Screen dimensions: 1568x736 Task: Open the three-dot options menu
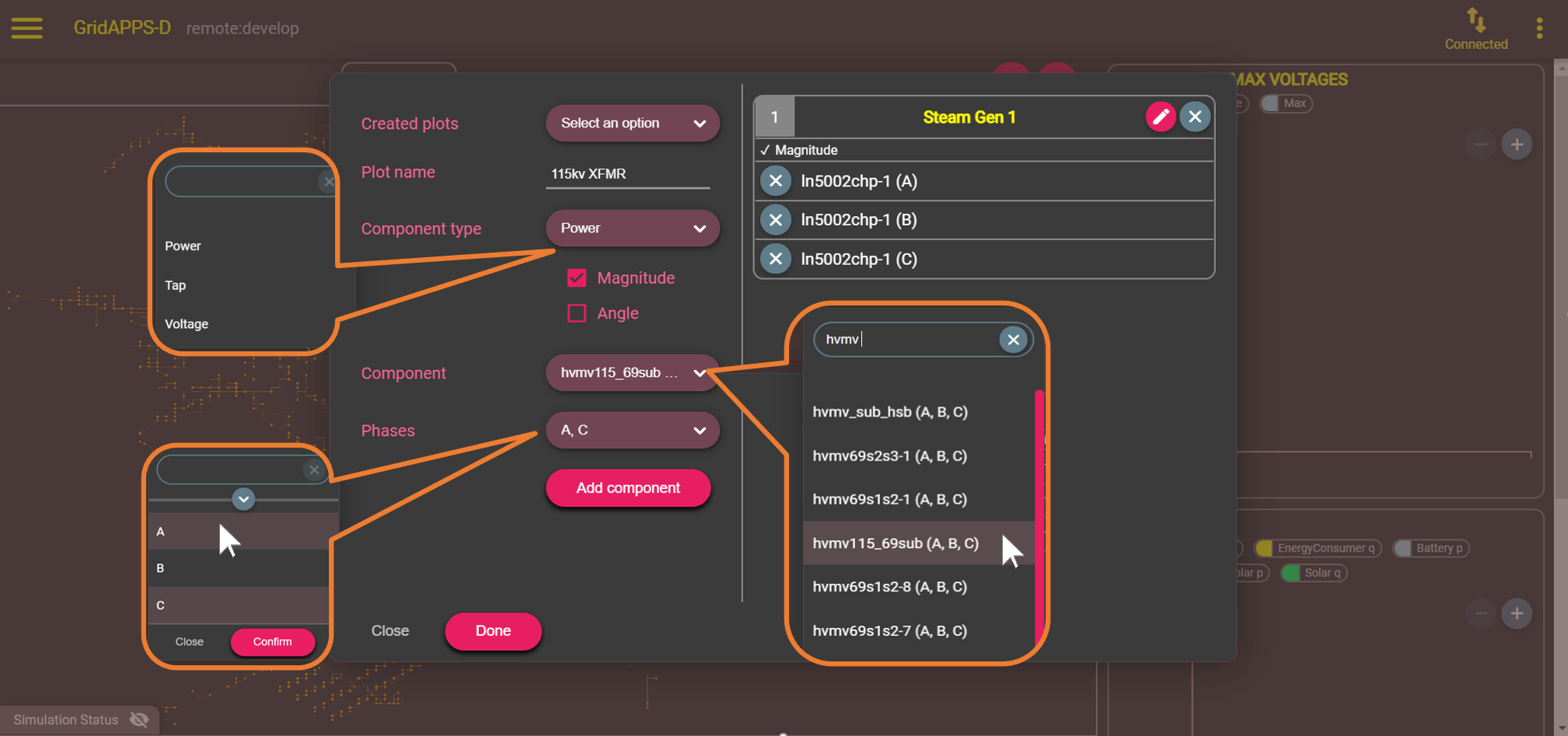coord(1539,29)
